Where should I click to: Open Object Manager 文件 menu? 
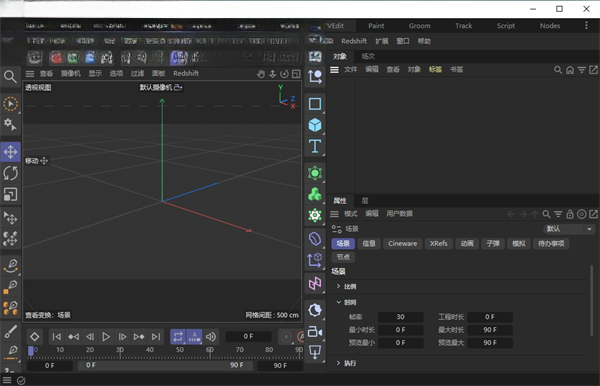pyautogui.click(x=351, y=70)
